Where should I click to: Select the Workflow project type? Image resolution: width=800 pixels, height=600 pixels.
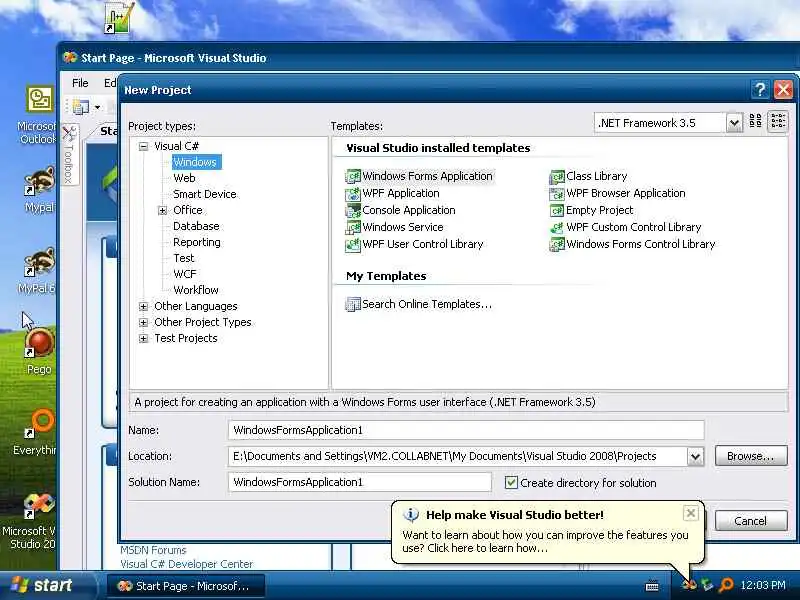pyautogui.click(x=196, y=290)
